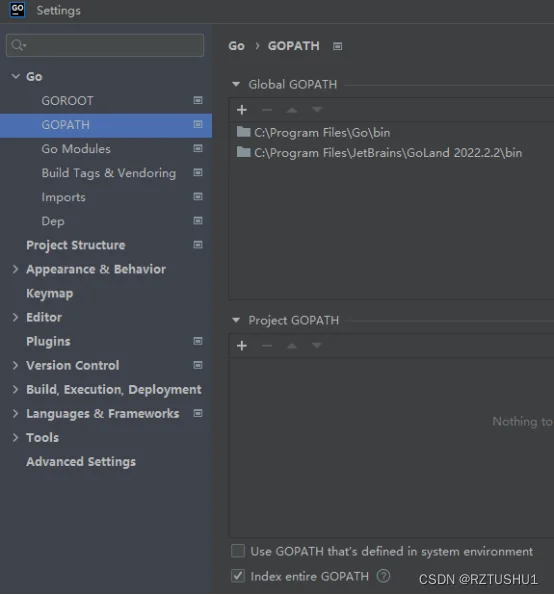The height and width of the screenshot is (595, 554).
Task: Uncheck Index entire GOPATH checkbox
Action: (x=238, y=576)
